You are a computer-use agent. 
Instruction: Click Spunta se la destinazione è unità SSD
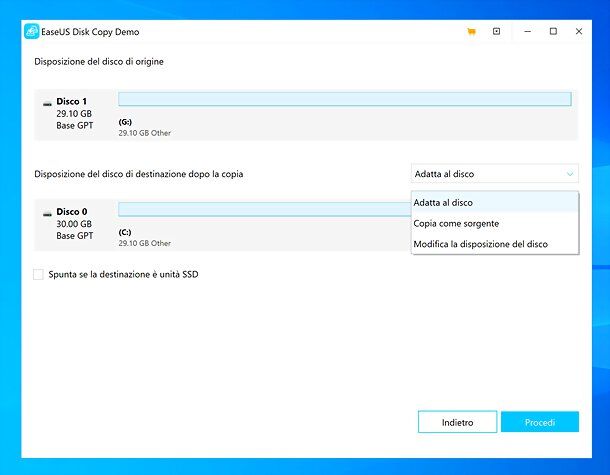pyautogui.click(x=123, y=274)
